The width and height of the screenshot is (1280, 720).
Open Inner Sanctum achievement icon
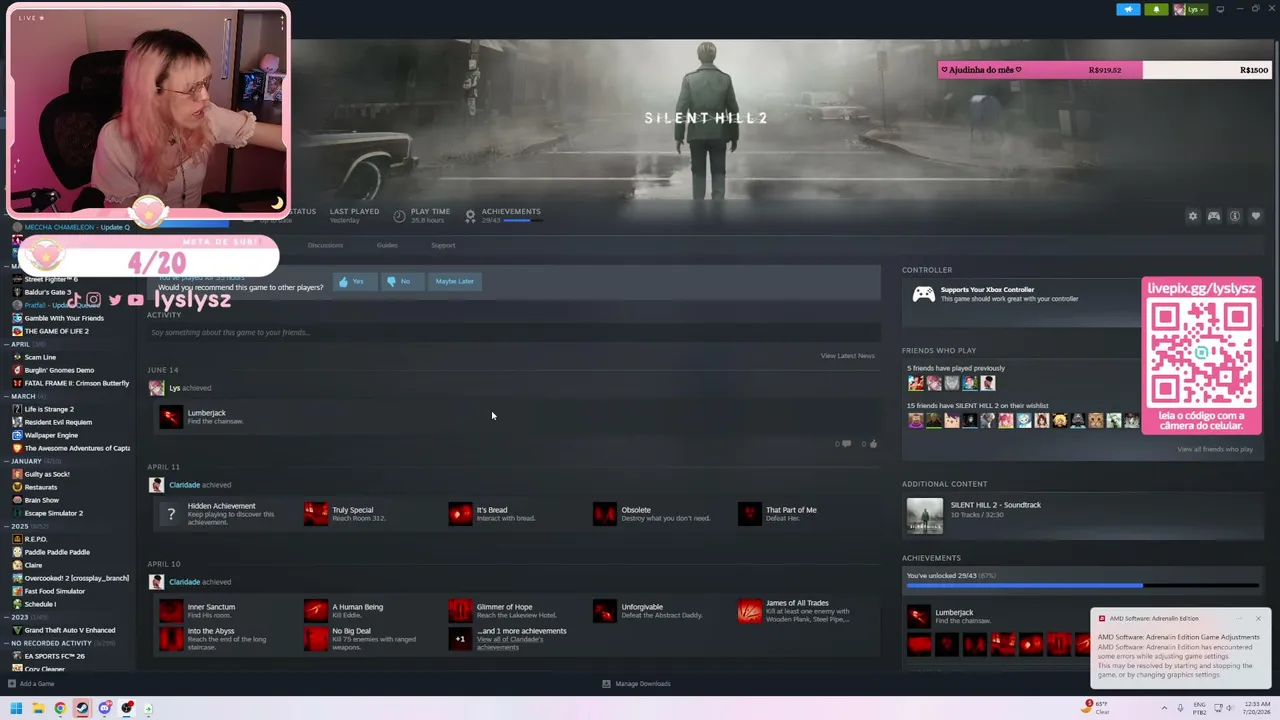click(171, 610)
